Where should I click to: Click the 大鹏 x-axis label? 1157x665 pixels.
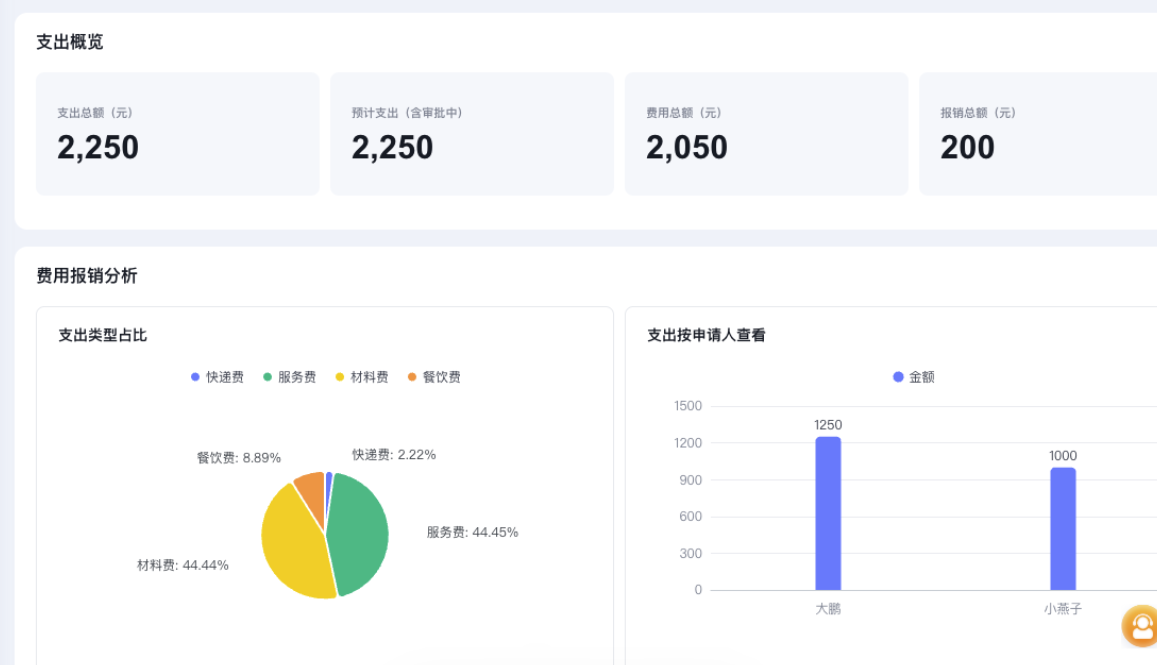pos(828,609)
